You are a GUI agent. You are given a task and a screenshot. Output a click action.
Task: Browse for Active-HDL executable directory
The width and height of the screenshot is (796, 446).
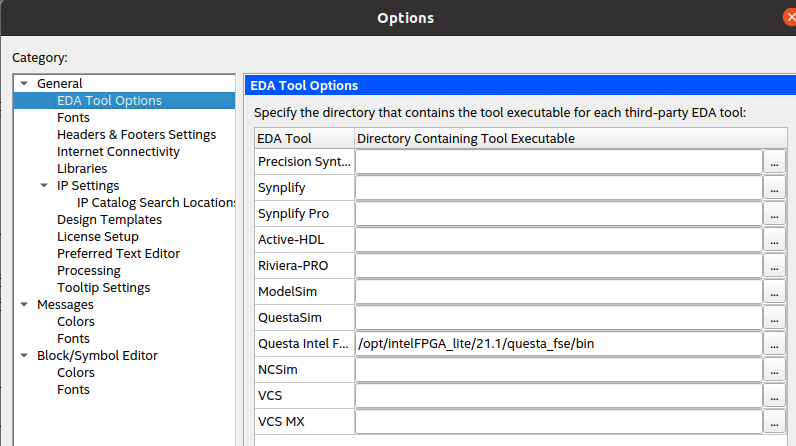(775, 240)
